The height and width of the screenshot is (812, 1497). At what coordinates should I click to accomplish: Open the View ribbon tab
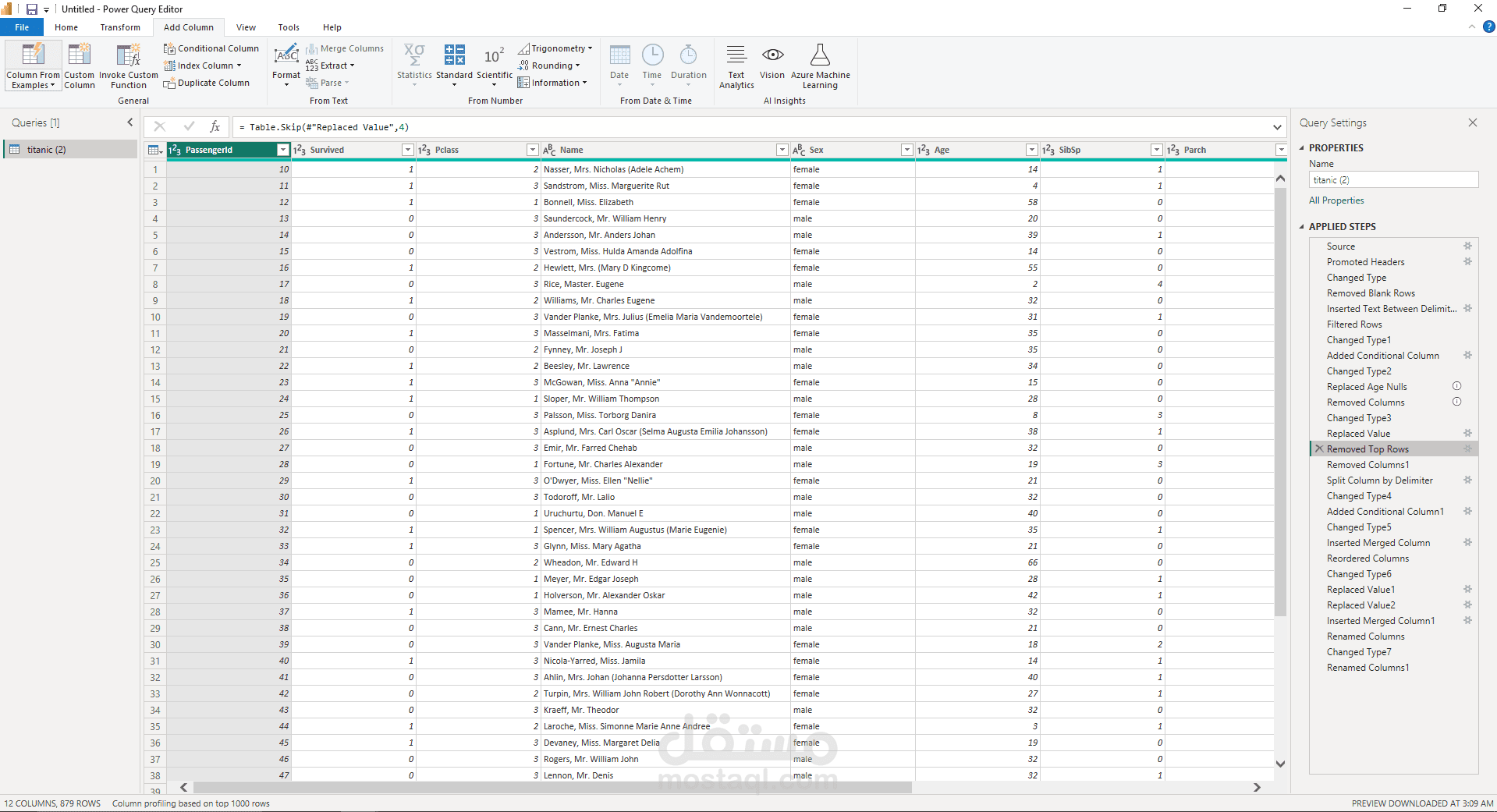[x=246, y=27]
